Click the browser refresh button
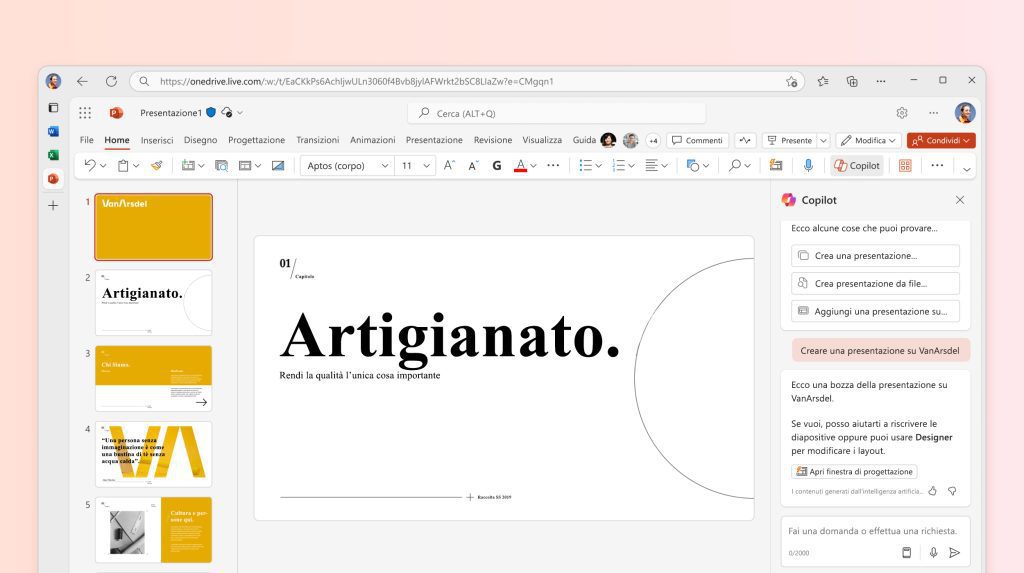 click(x=111, y=81)
